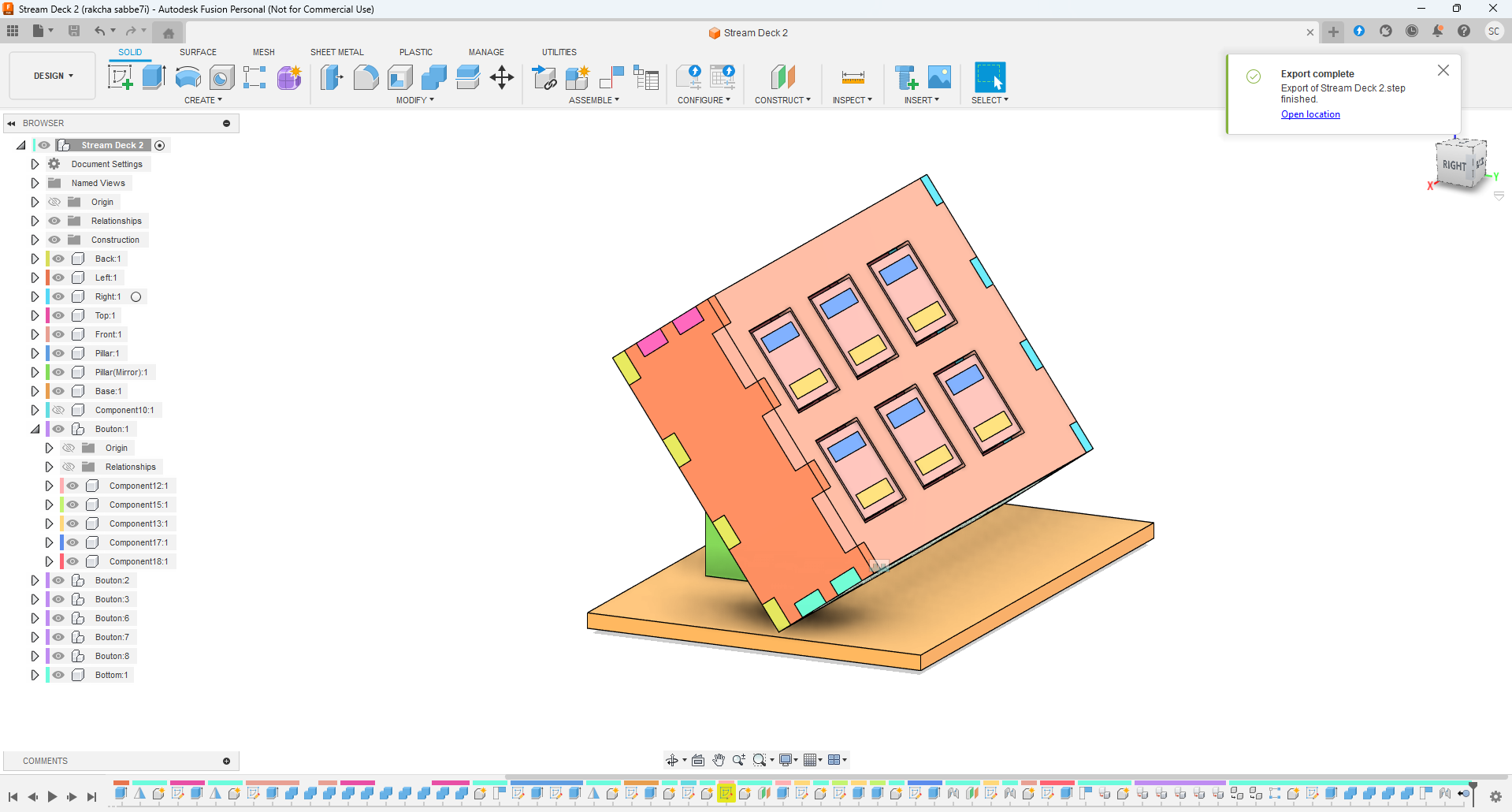Click the orange color bar of Left:1
Viewport: 1512px width, 812px height.
pos(48,277)
